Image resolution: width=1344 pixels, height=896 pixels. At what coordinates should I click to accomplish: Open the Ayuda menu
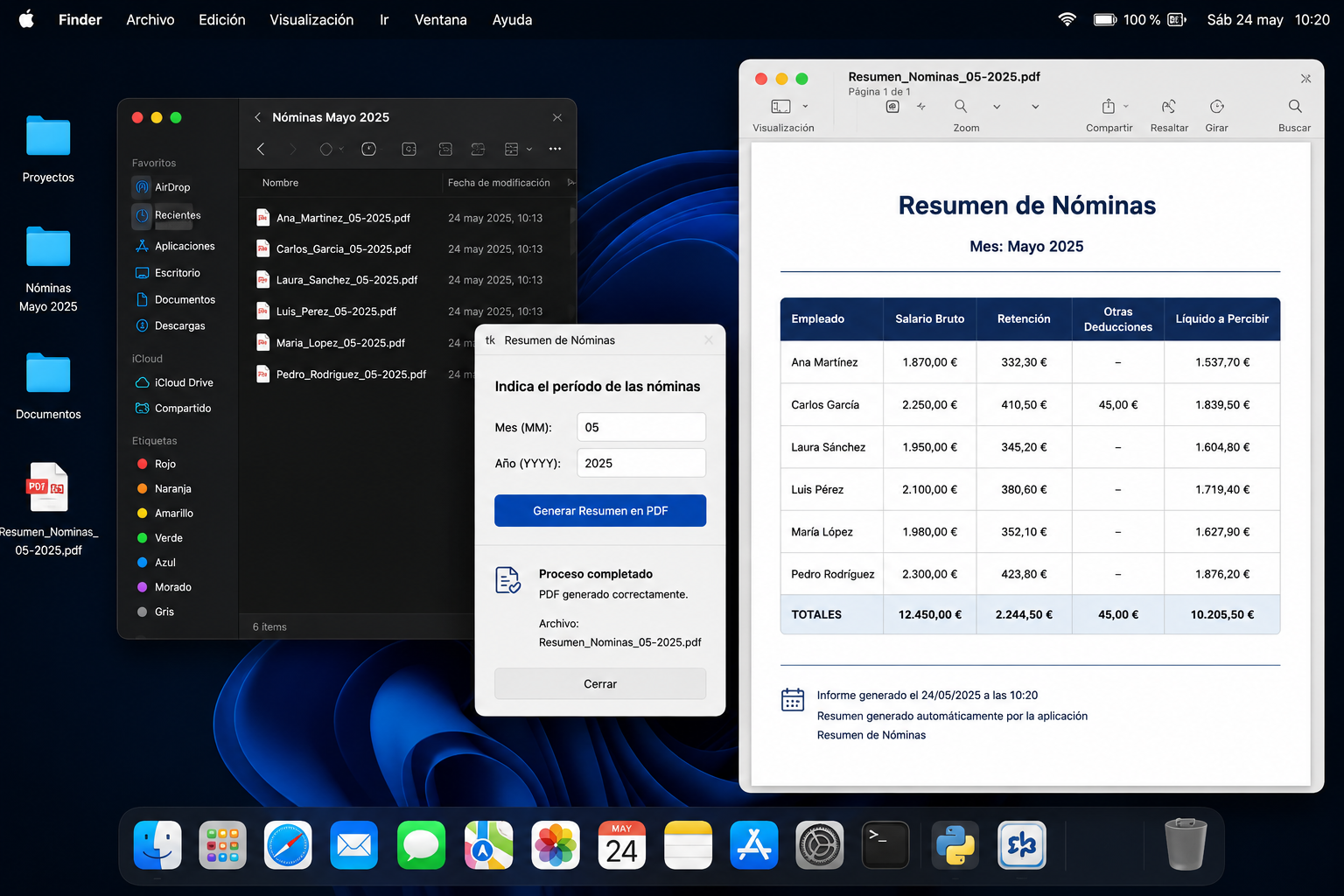[513, 19]
